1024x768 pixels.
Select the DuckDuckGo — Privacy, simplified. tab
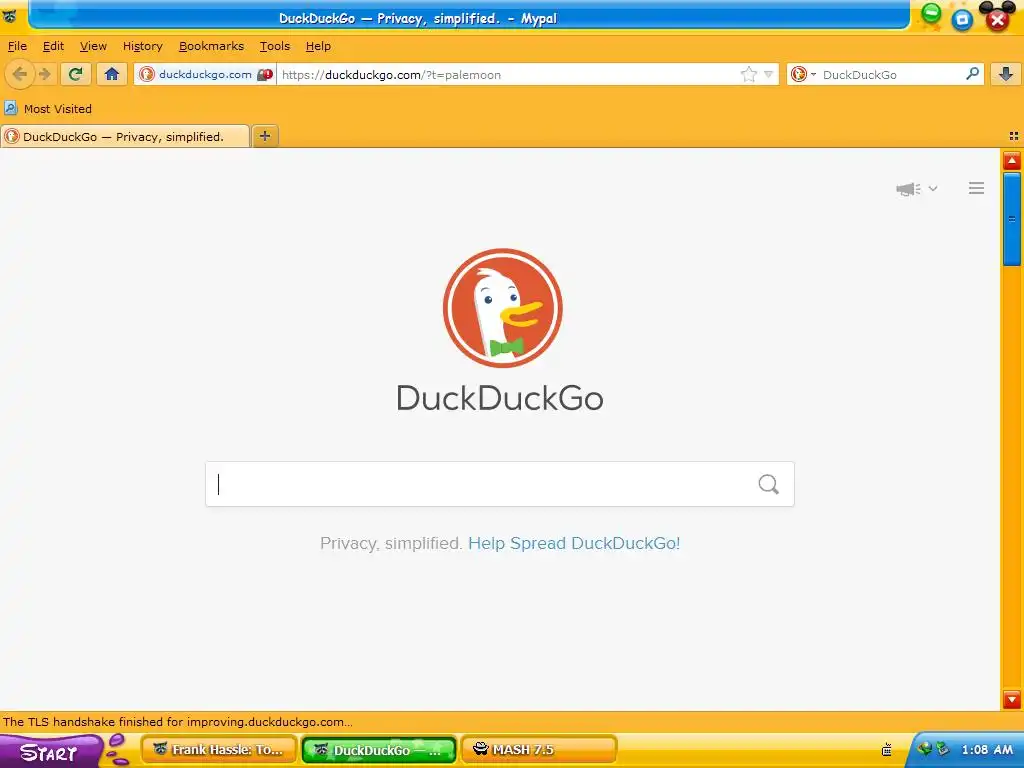tap(125, 136)
